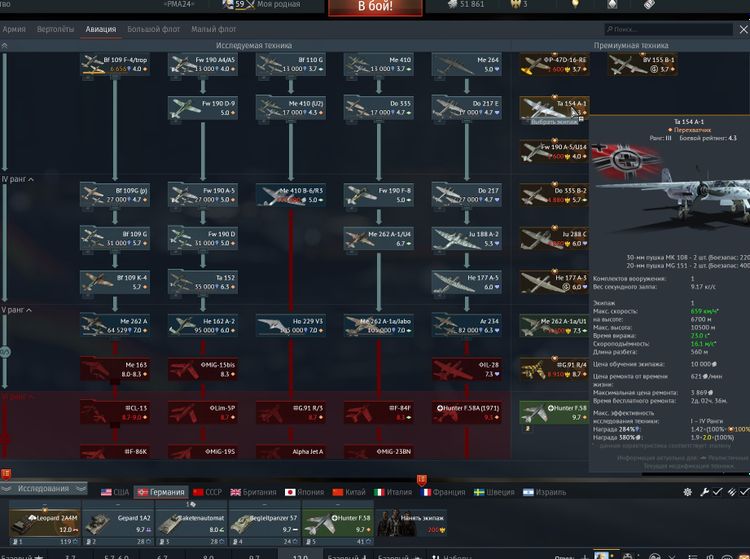This screenshot has width=750, height=559.
Task: Click the Поиск search field
Action: [x=670, y=30]
